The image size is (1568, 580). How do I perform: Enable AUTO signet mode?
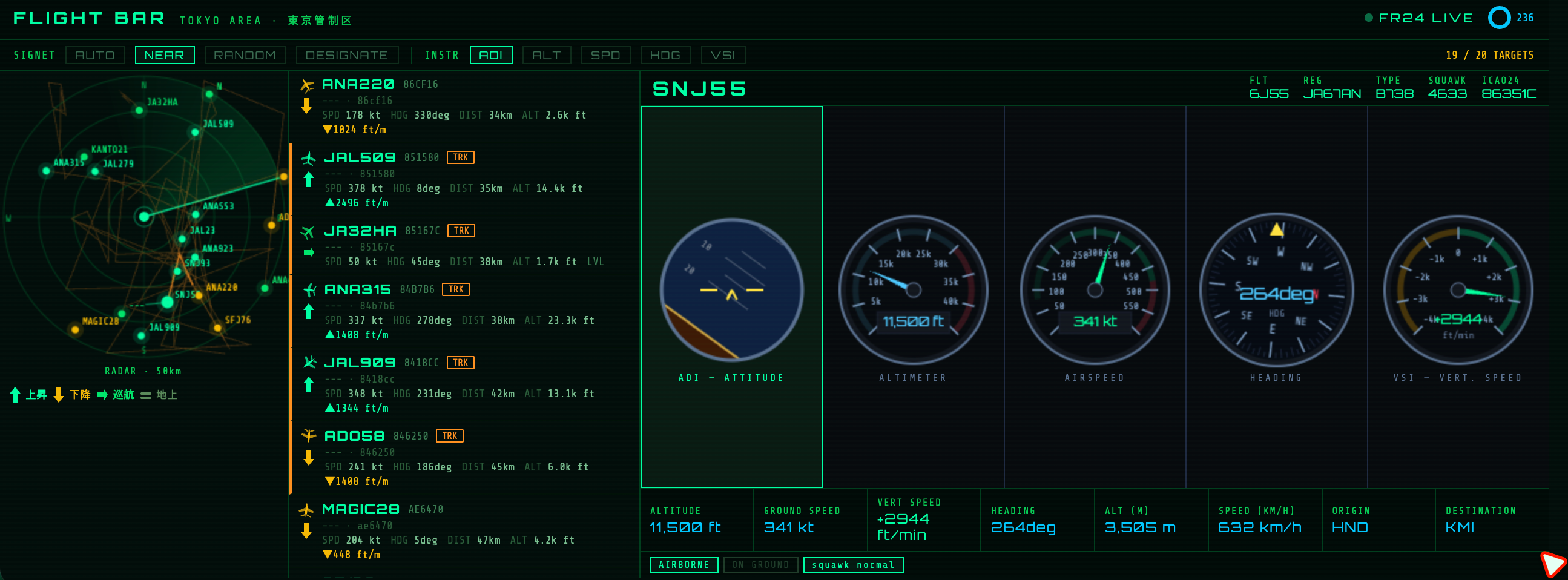pos(95,55)
